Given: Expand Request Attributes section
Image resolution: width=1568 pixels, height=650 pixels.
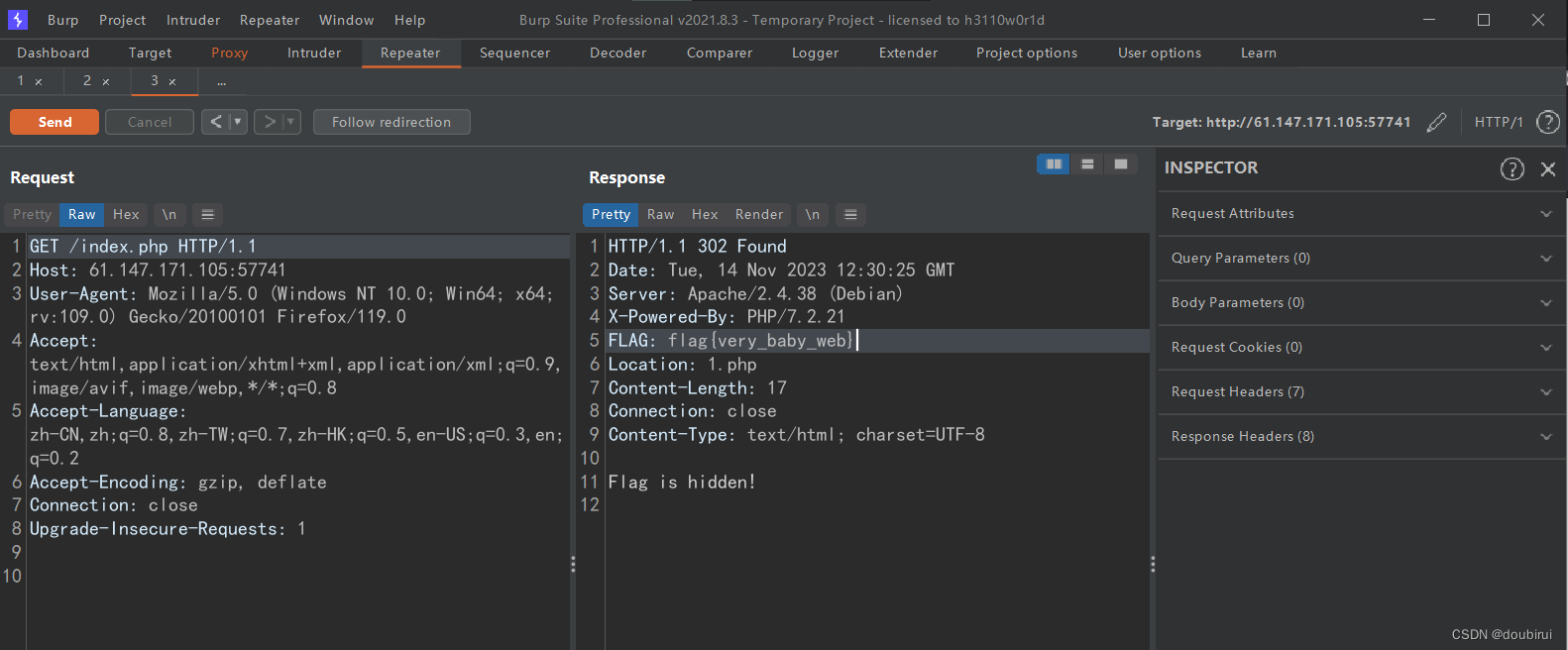Looking at the screenshot, I should click(x=1362, y=214).
